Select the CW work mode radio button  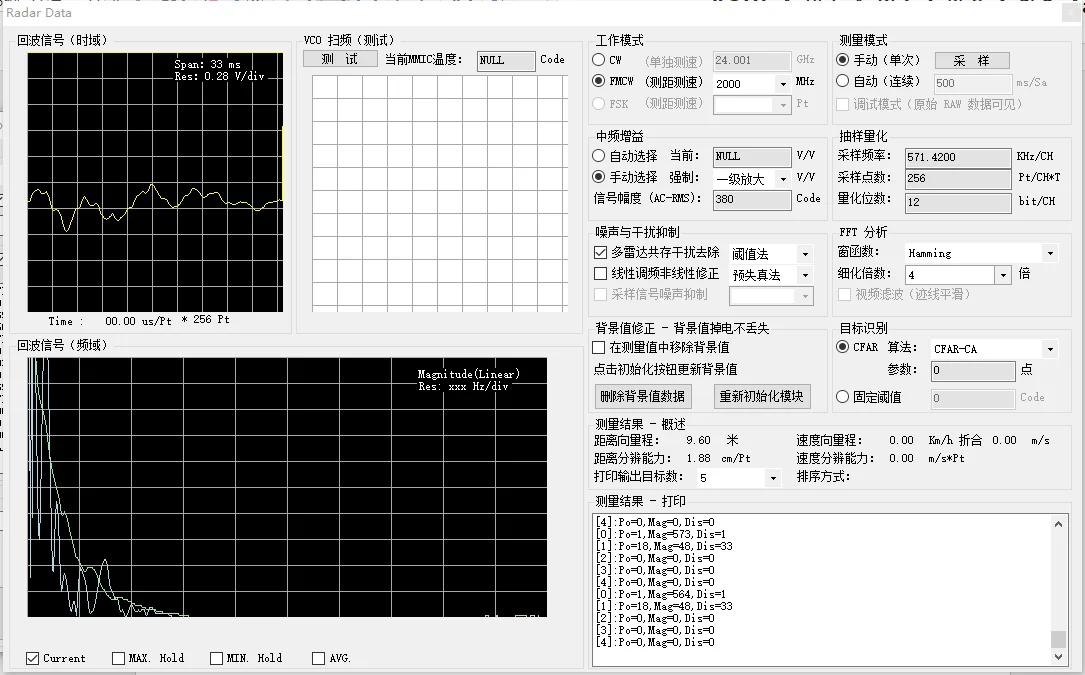pos(600,60)
